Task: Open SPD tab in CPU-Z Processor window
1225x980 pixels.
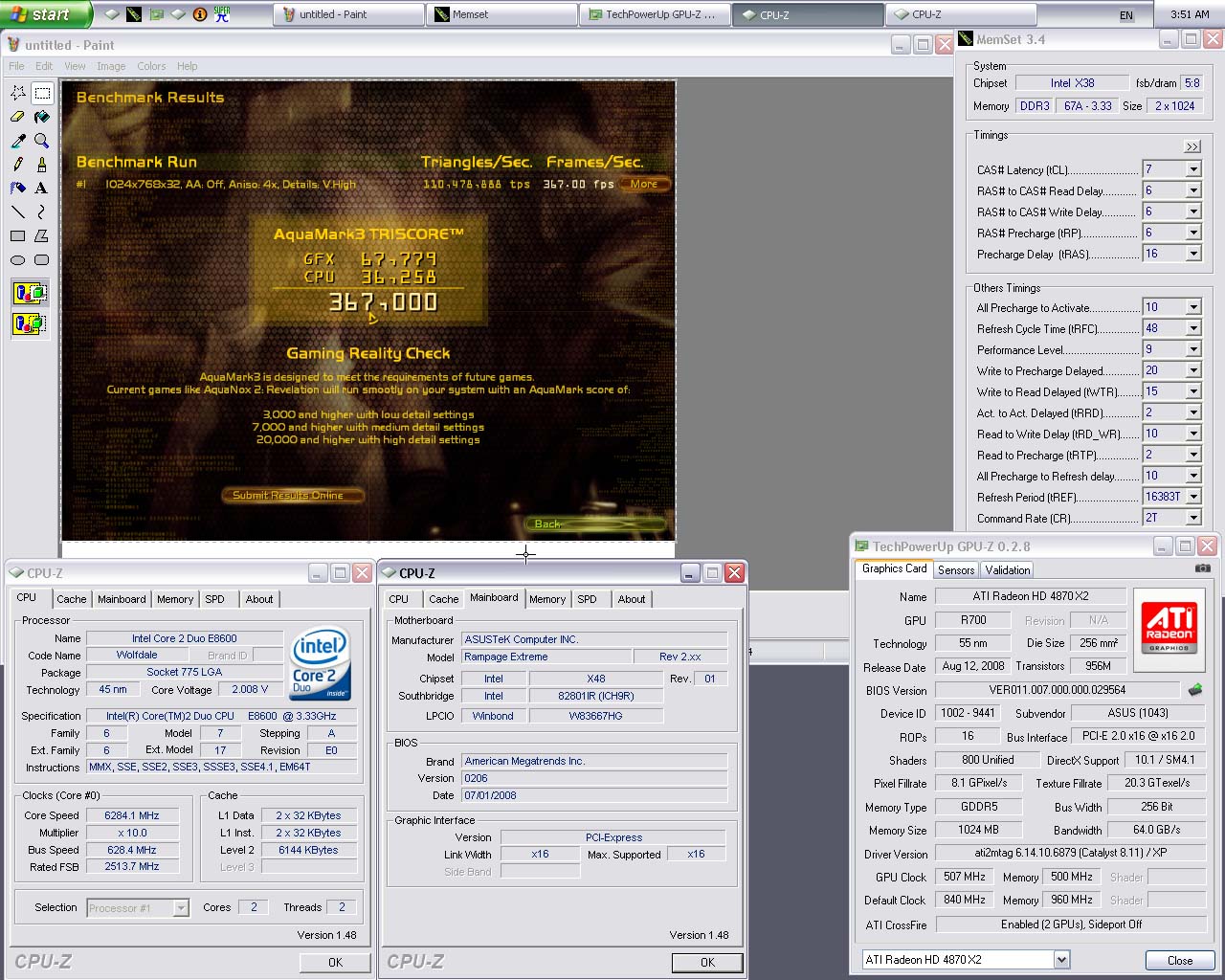Action: [215, 599]
